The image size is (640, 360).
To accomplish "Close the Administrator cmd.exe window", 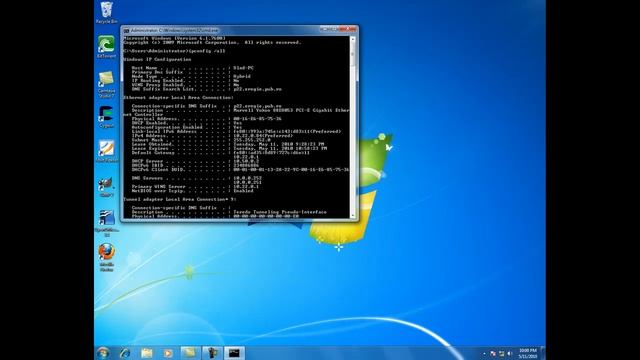I will [348, 29].
